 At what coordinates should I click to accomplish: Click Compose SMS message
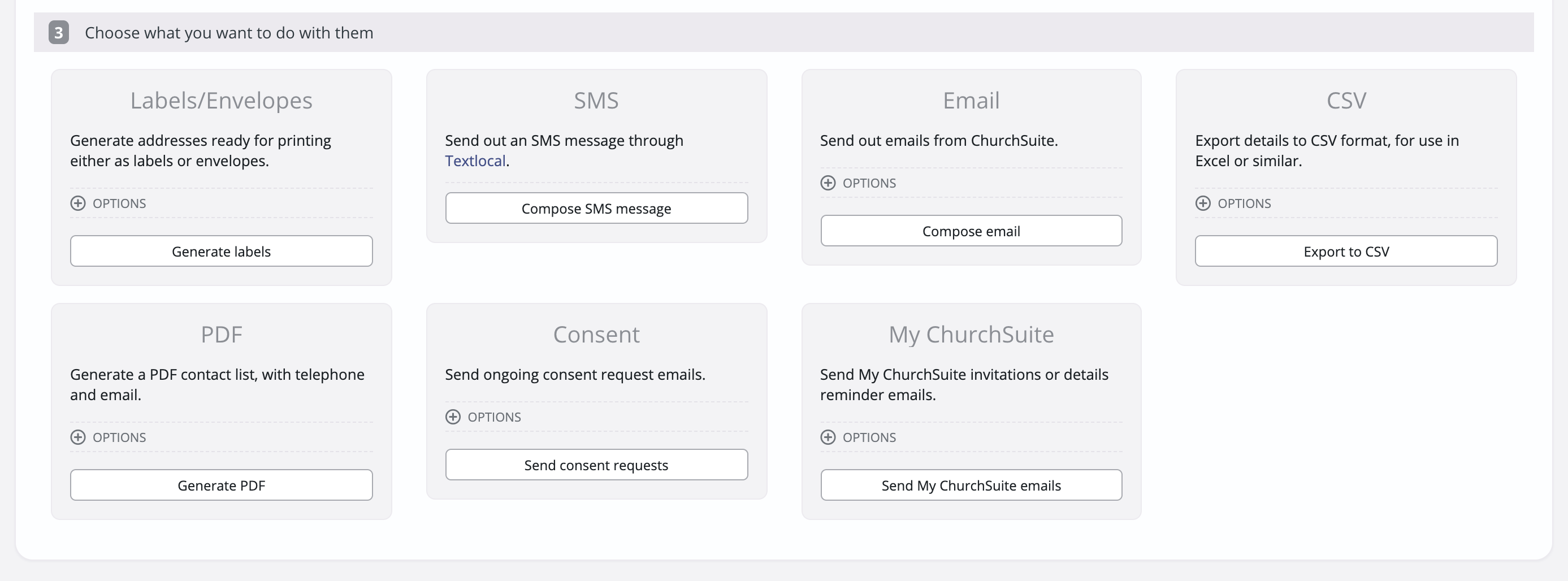[596, 208]
